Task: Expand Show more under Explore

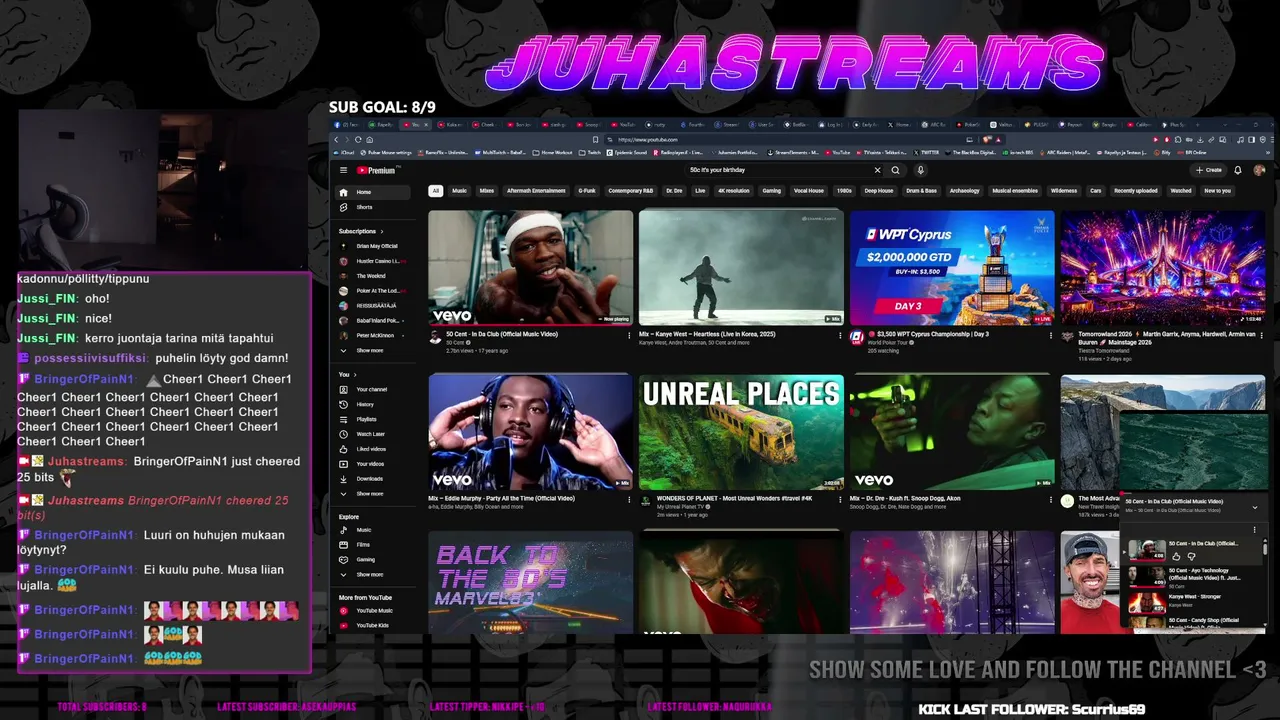Action: [x=372, y=574]
